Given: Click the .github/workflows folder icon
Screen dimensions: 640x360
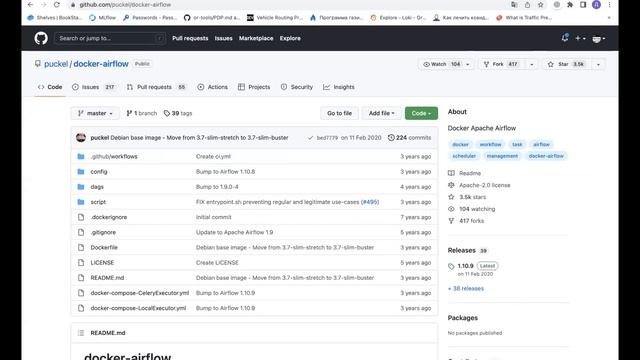Looking at the screenshot, I should tap(81, 156).
